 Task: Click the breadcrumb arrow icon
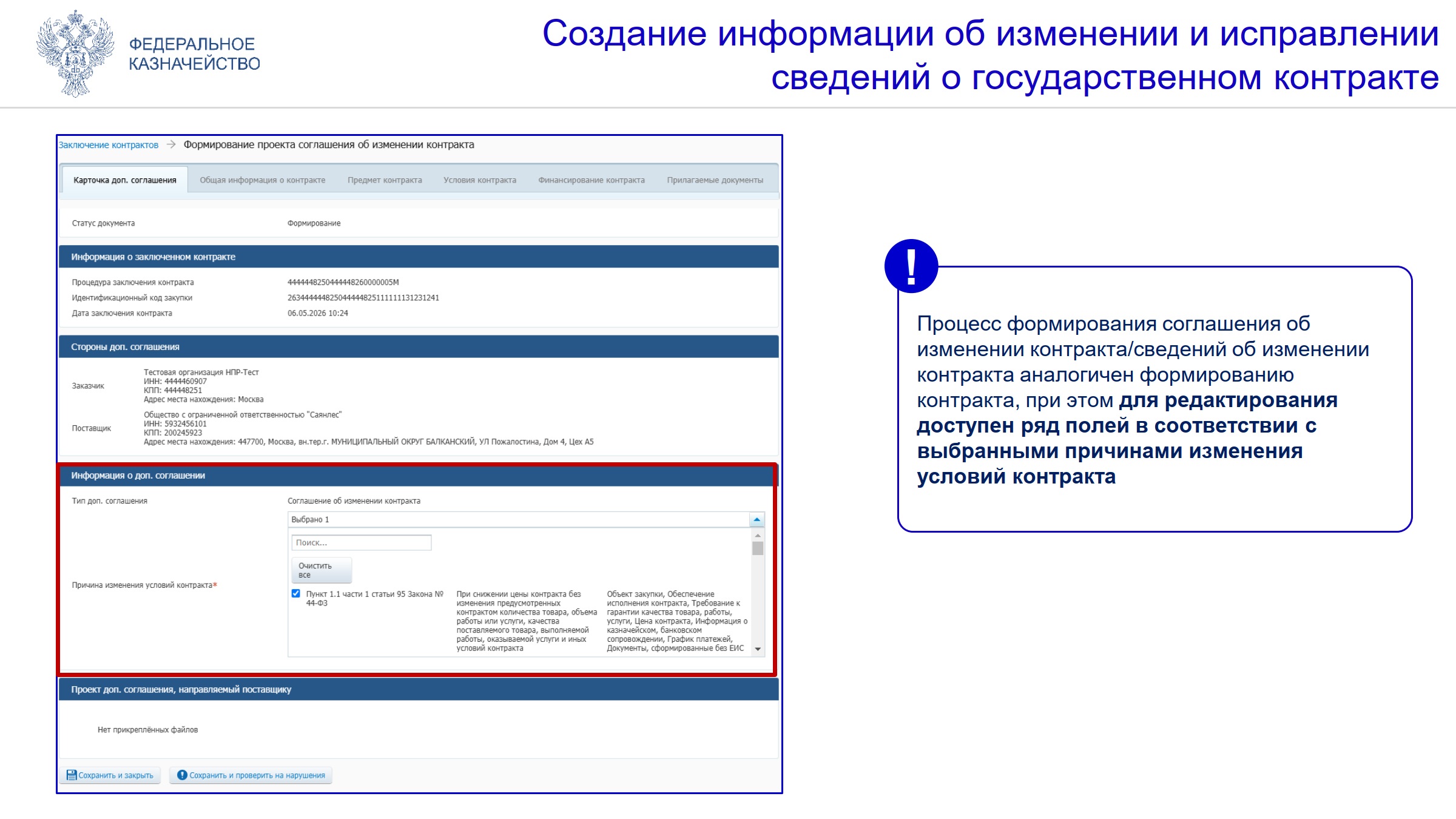click(x=171, y=144)
